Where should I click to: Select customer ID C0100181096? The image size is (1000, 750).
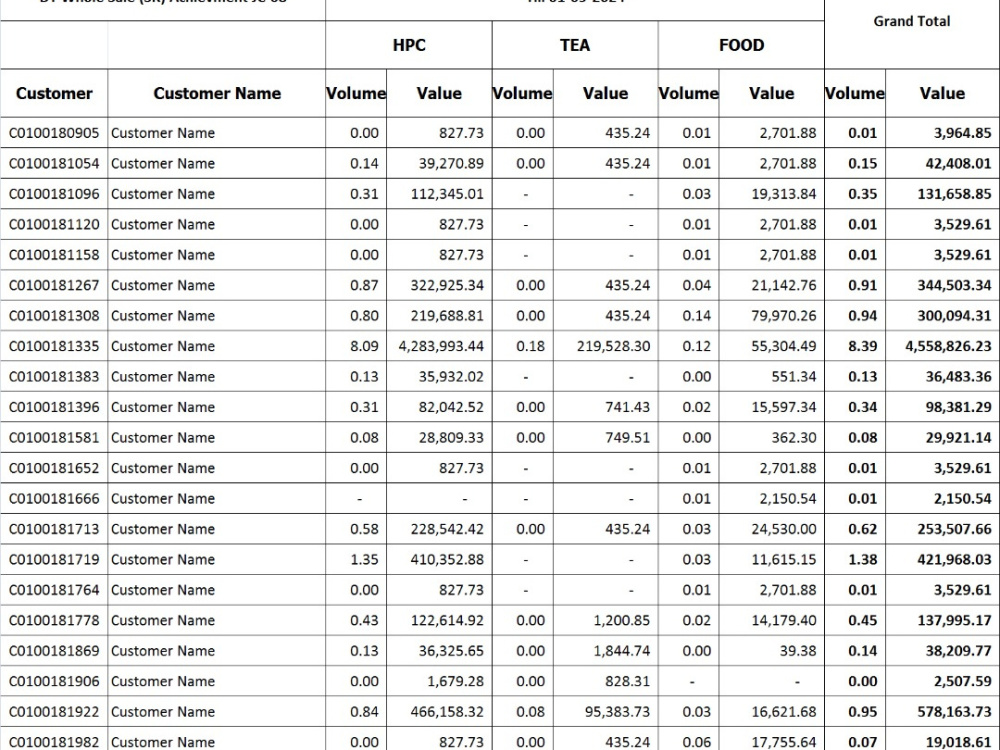pos(54,195)
